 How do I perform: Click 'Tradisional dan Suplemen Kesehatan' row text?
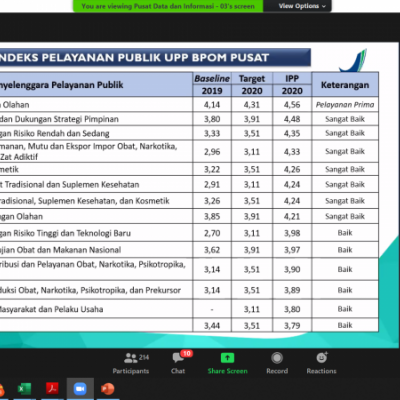click(x=70, y=184)
